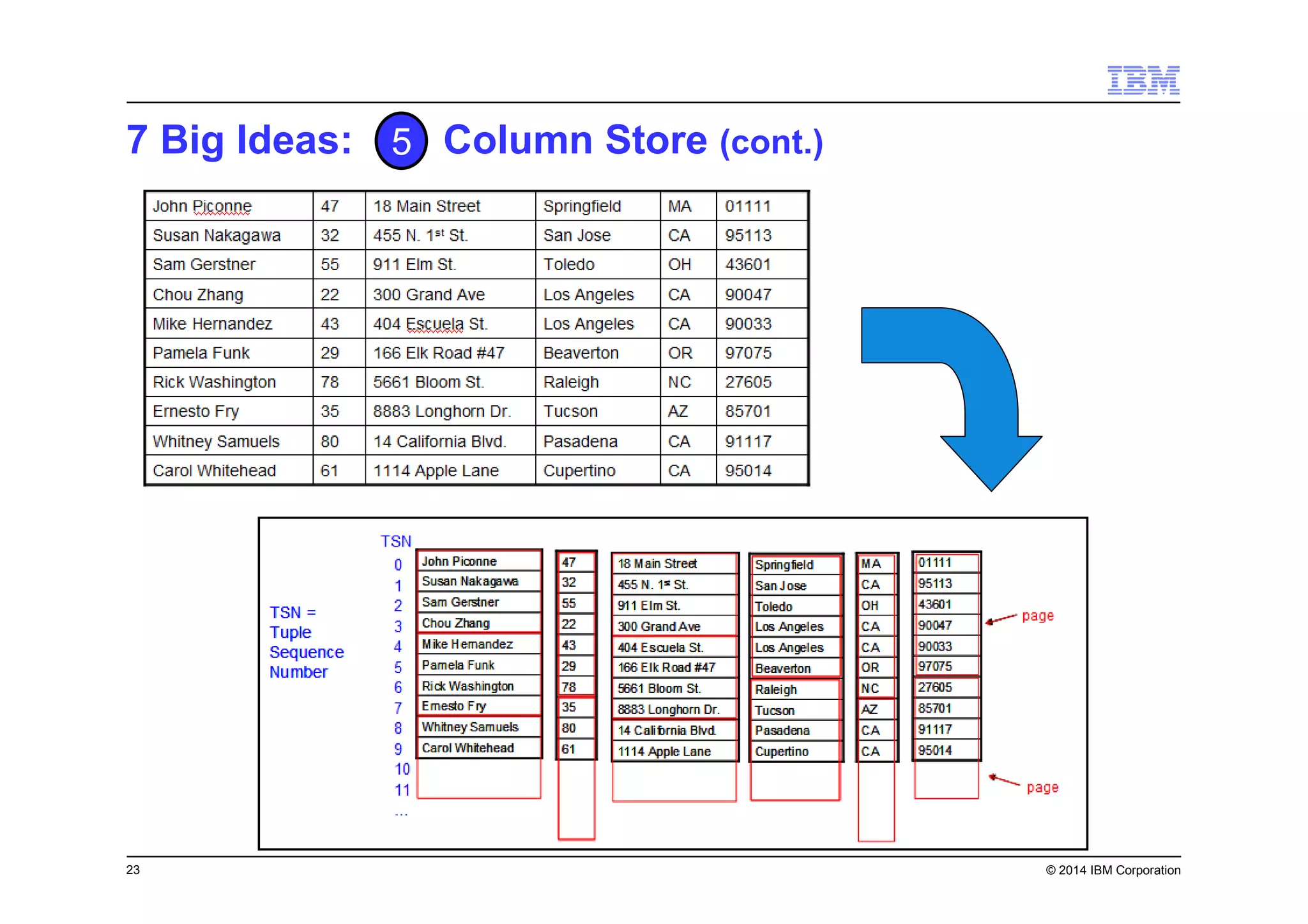Click '8883 Longhorn Dr.' upper table cell

click(442, 411)
